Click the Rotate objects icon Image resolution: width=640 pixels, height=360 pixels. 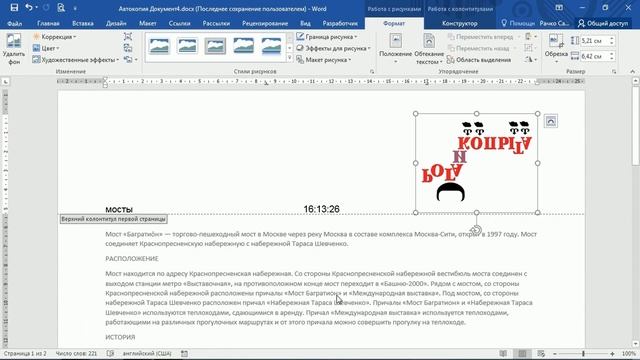click(x=530, y=60)
